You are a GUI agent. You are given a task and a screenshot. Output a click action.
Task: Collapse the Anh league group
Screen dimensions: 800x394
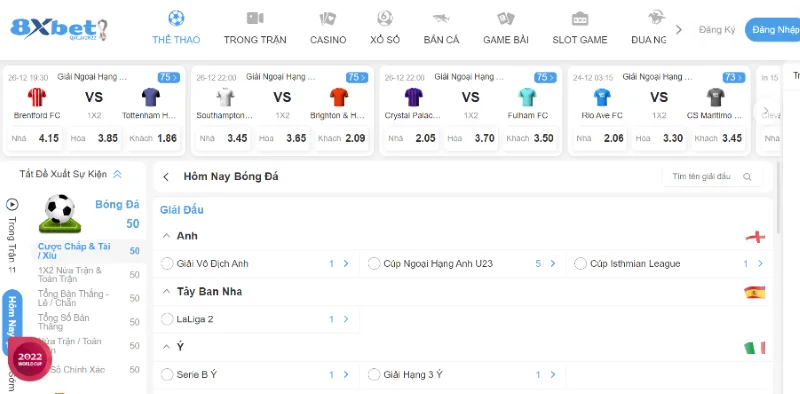[166, 236]
